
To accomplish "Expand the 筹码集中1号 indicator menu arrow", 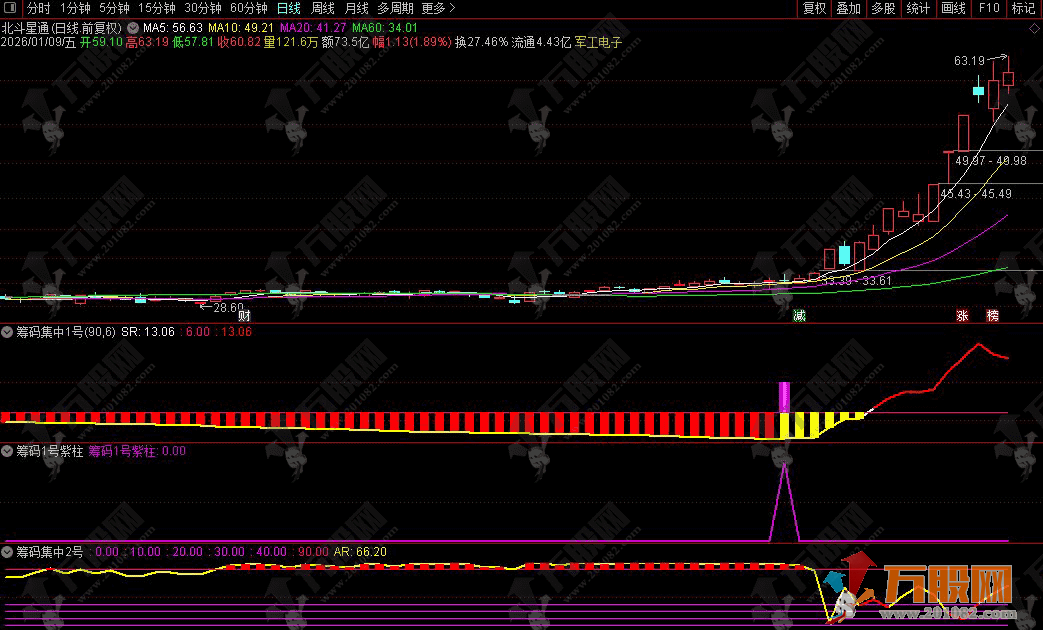I will point(8,331).
